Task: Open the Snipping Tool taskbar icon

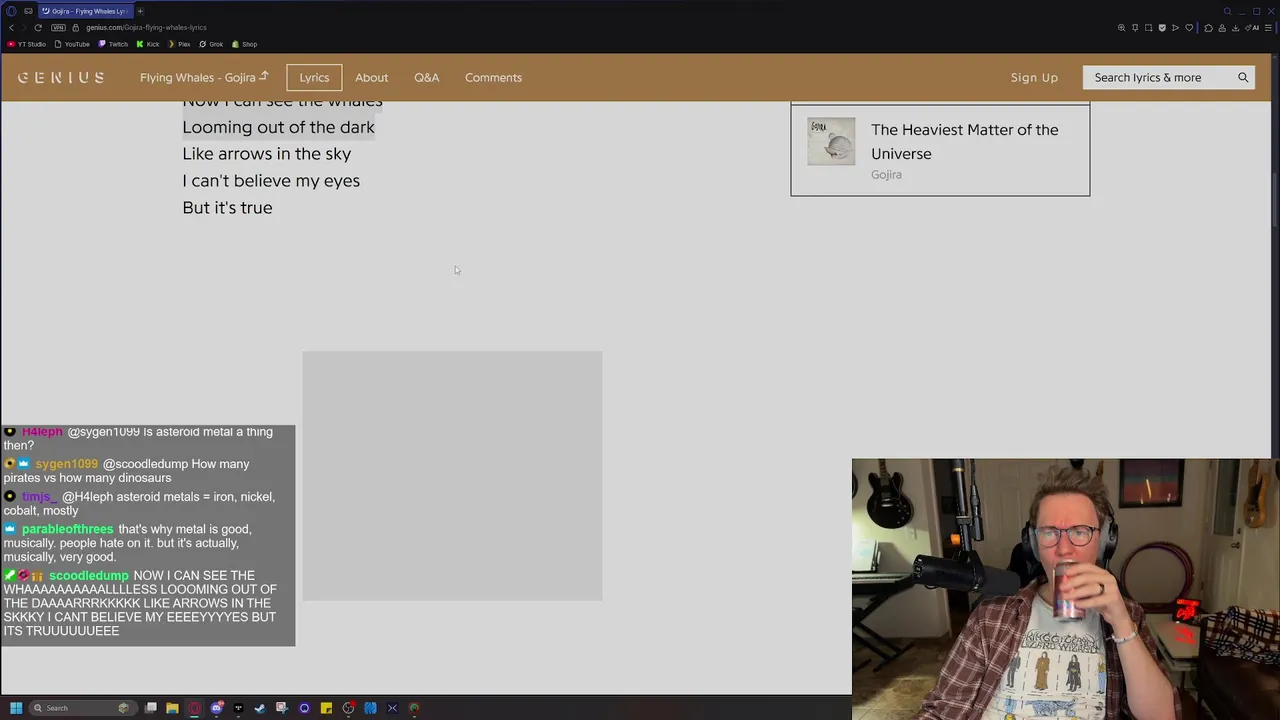Action: (x=282, y=708)
